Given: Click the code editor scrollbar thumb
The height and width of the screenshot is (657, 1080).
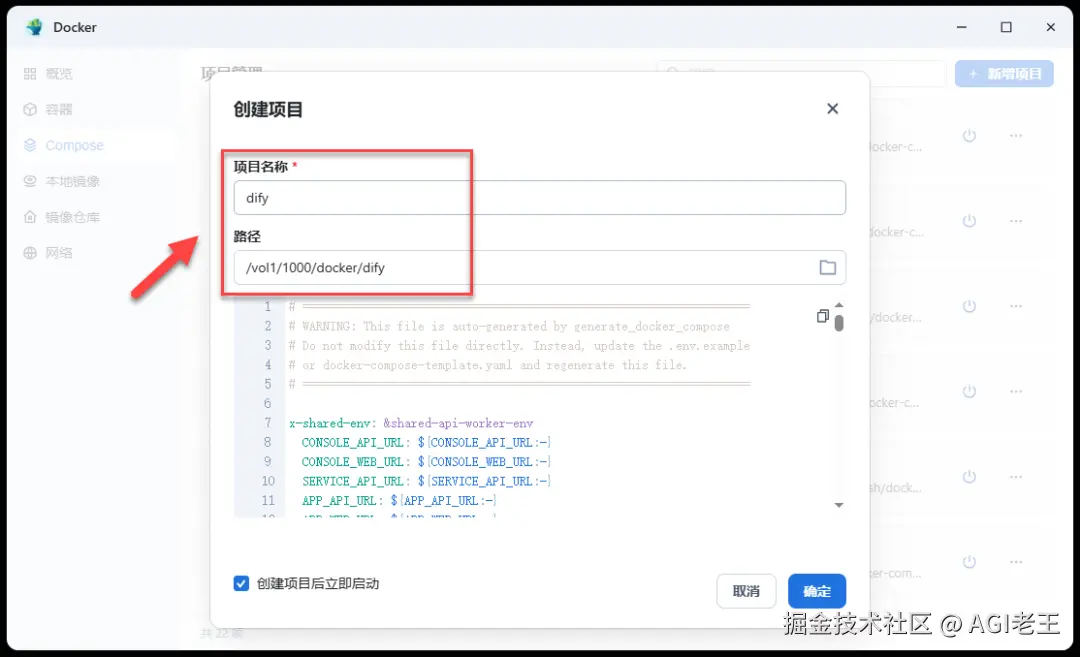Looking at the screenshot, I should click(839, 323).
